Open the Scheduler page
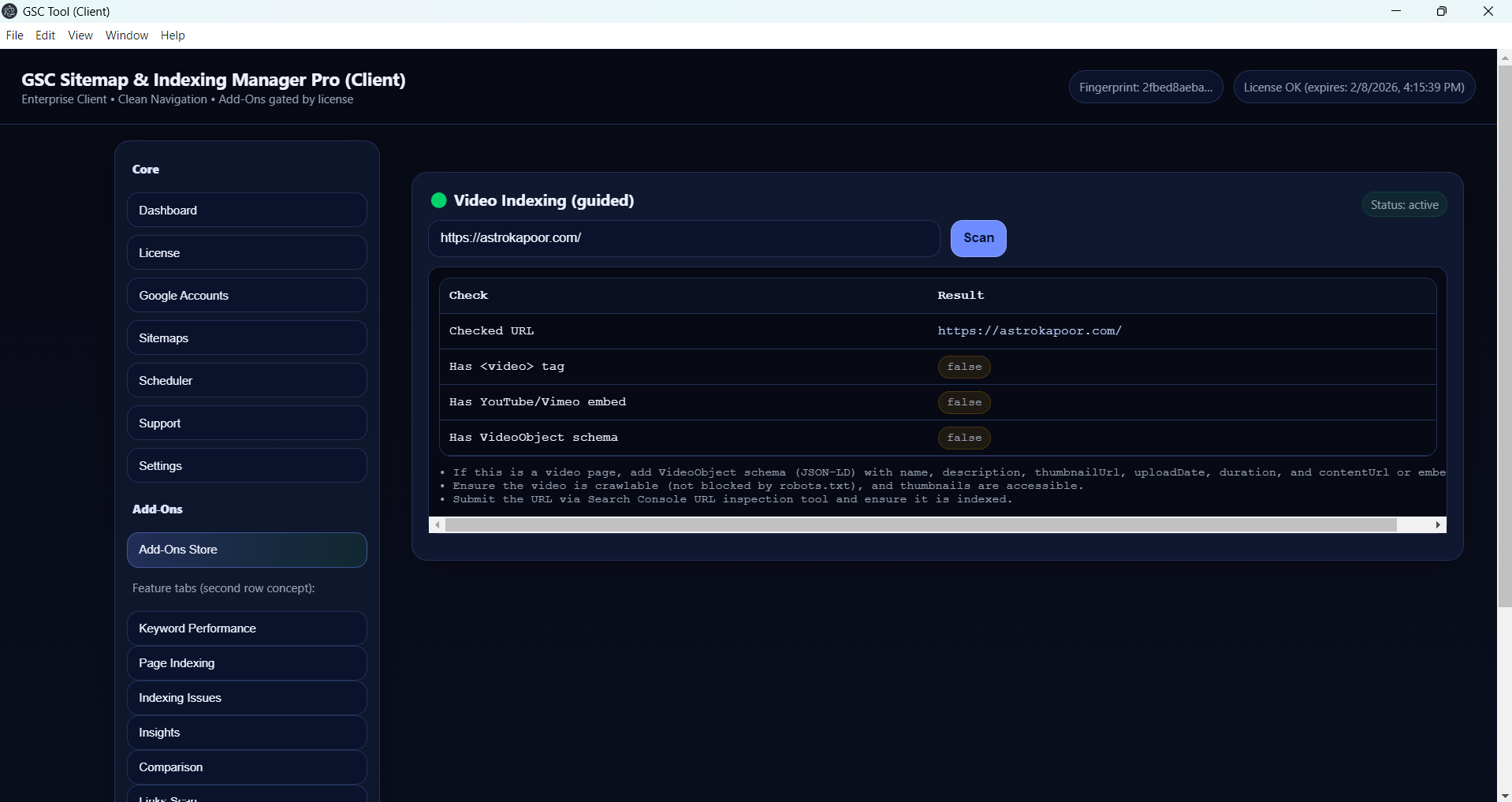The width and height of the screenshot is (1512, 802). 247,381
